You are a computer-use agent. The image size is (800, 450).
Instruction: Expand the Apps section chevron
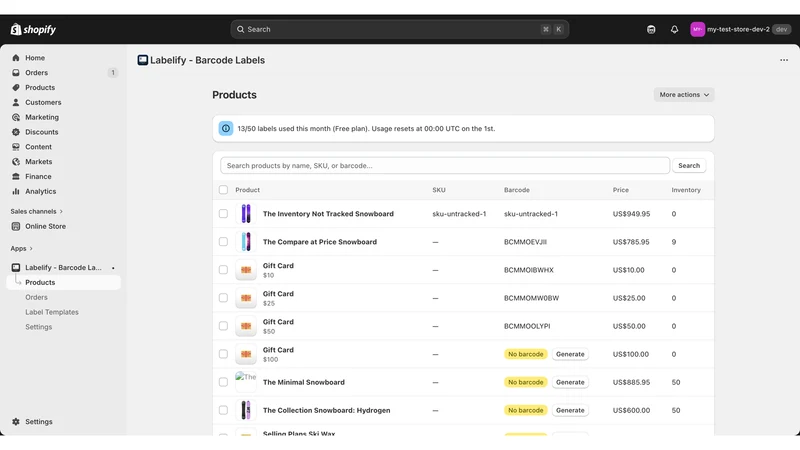[x=31, y=248]
